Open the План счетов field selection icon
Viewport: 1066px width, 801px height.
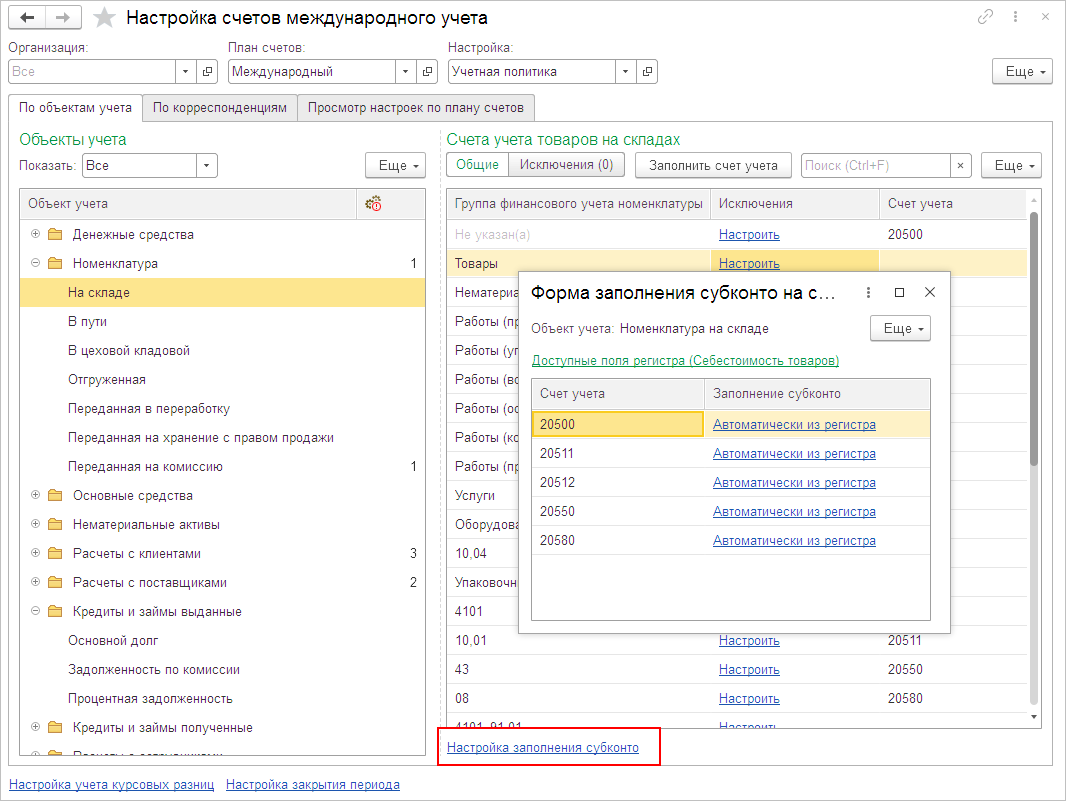click(x=428, y=72)
